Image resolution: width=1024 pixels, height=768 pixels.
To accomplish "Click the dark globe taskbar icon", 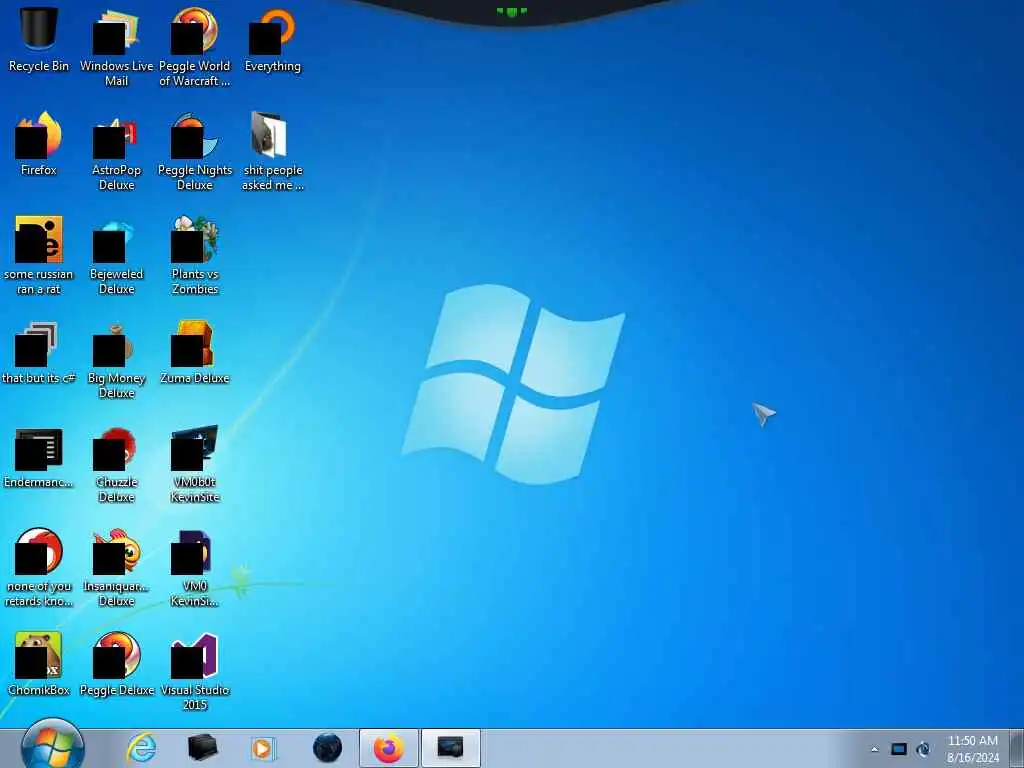I will [327, 748].
